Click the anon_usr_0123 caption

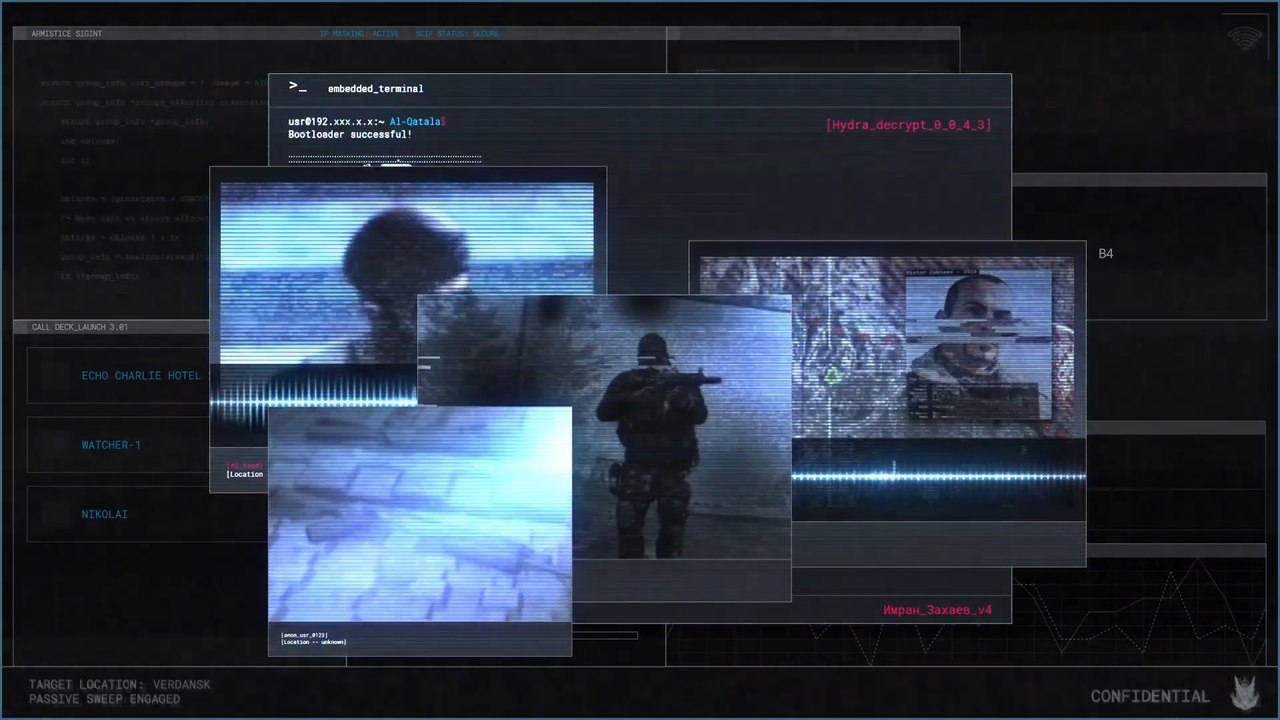pyautogui.click(x=304, y=635)
